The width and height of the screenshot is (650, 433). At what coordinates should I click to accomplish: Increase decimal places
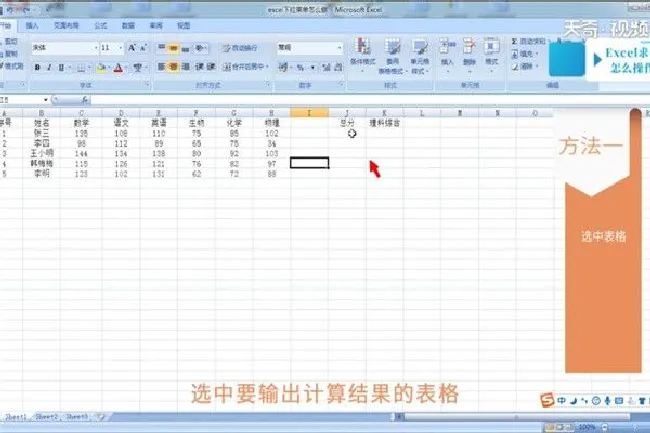pos(327,67)
